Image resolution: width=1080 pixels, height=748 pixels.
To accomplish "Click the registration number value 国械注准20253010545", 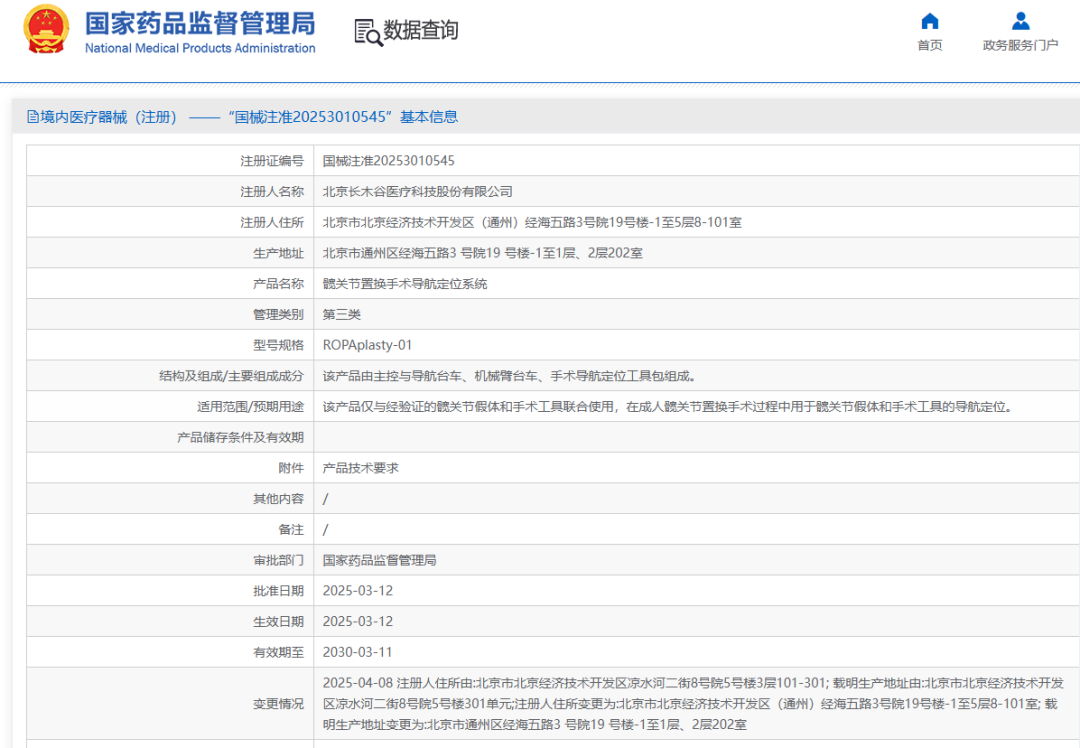I will (388, 161).
